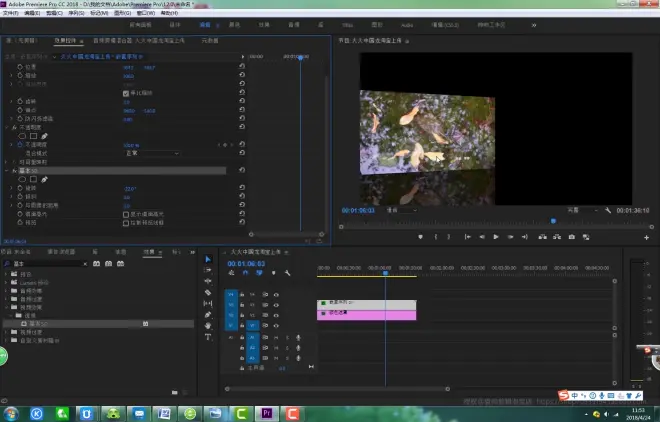Toggle animation stopwatch for Position
Image resolution: width=660 pixels, height=422 pixels.
20,67
